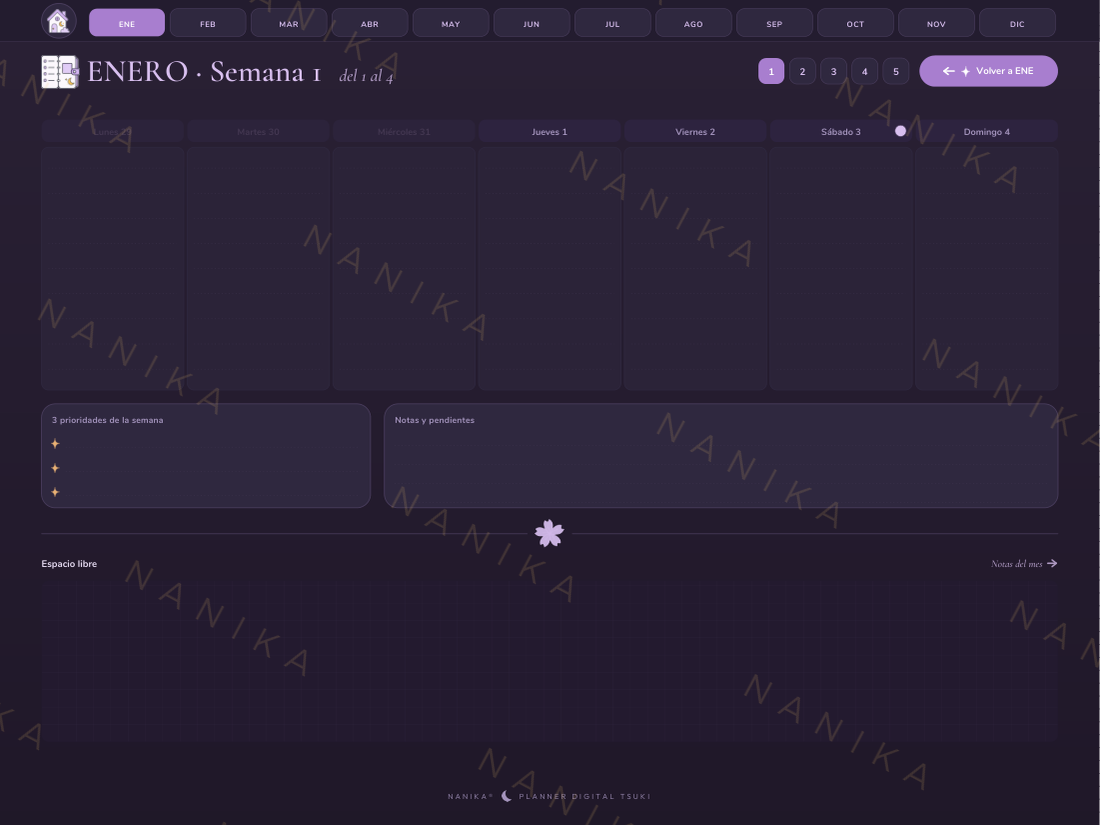Go to week 2 button
Screen dimensions: 1100x825
click(803, 72)
